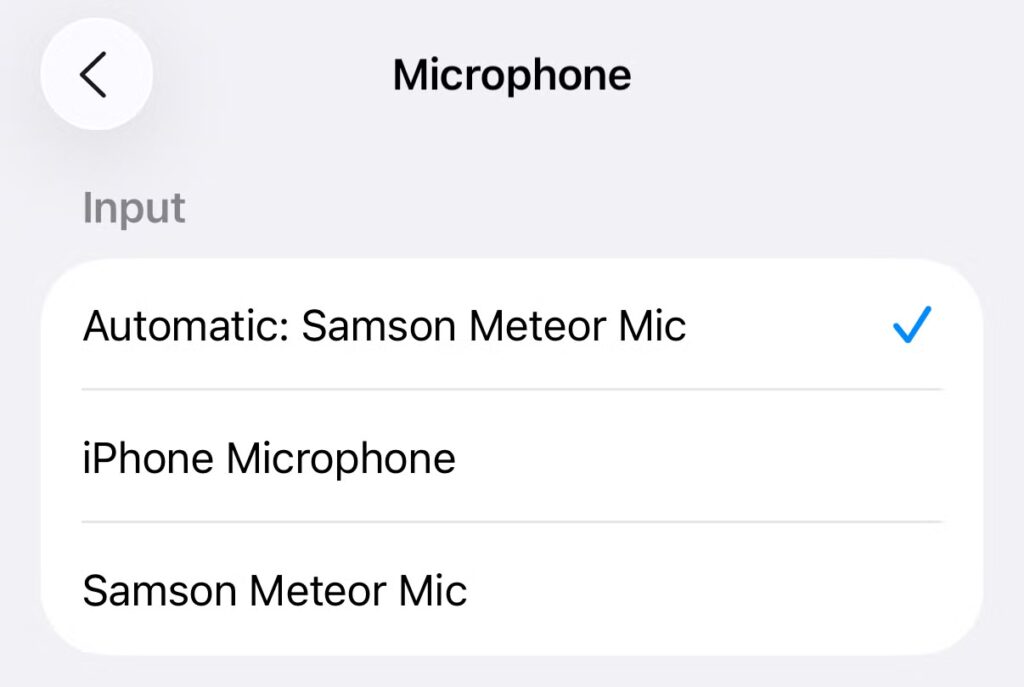Tap the Microphone title at the top

coord(512,74)
